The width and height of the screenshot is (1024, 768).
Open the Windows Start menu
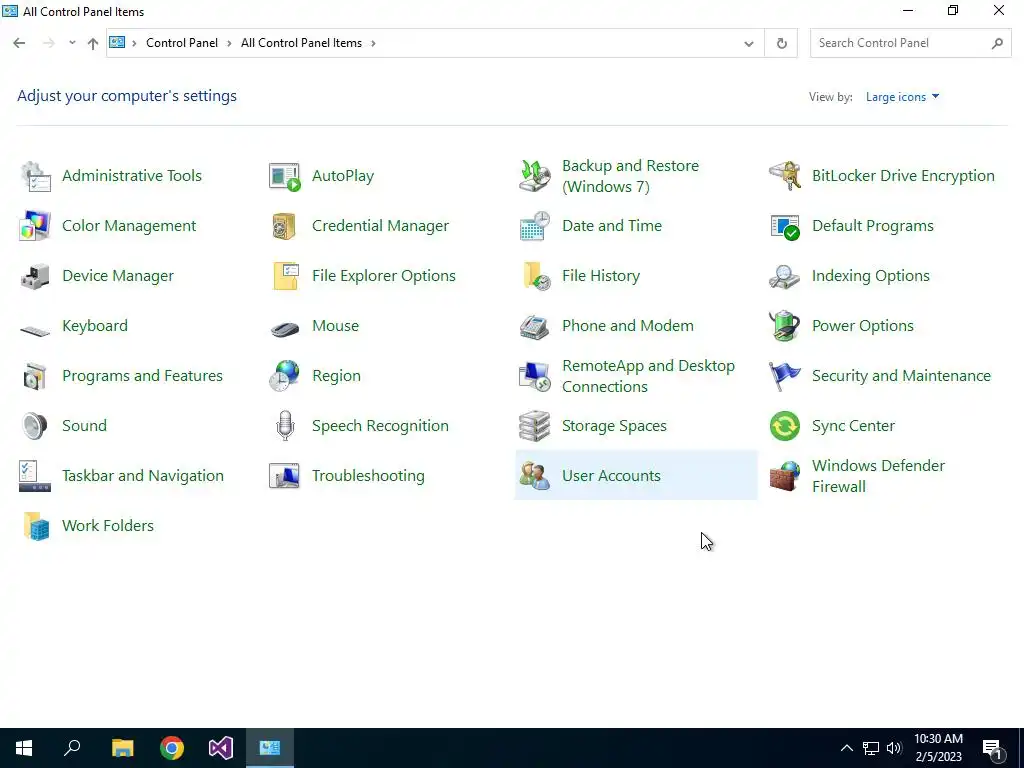24,748
